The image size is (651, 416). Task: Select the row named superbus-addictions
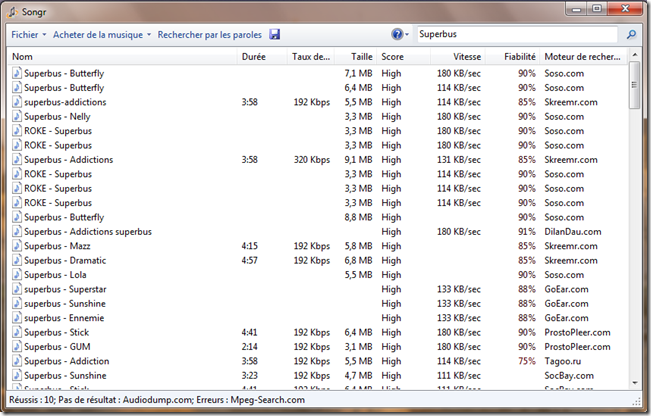coord(318,102)
